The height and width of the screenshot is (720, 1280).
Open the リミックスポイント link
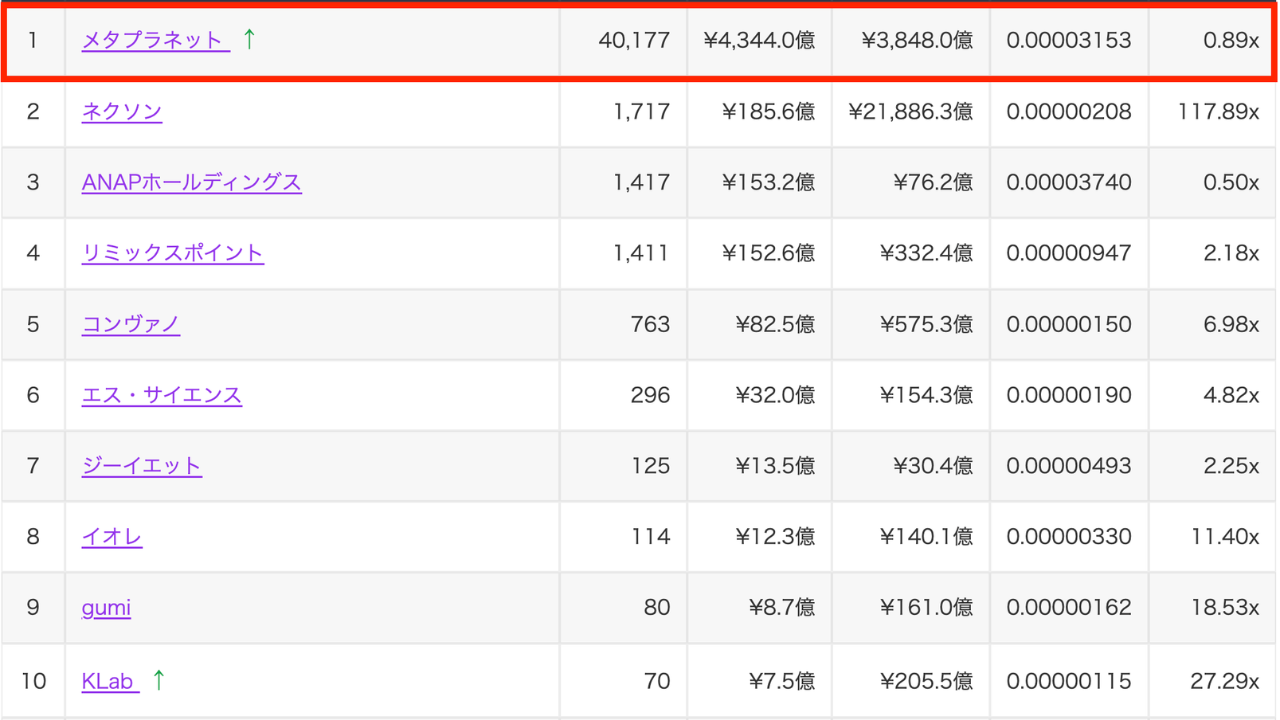click(x=173, y=254)
